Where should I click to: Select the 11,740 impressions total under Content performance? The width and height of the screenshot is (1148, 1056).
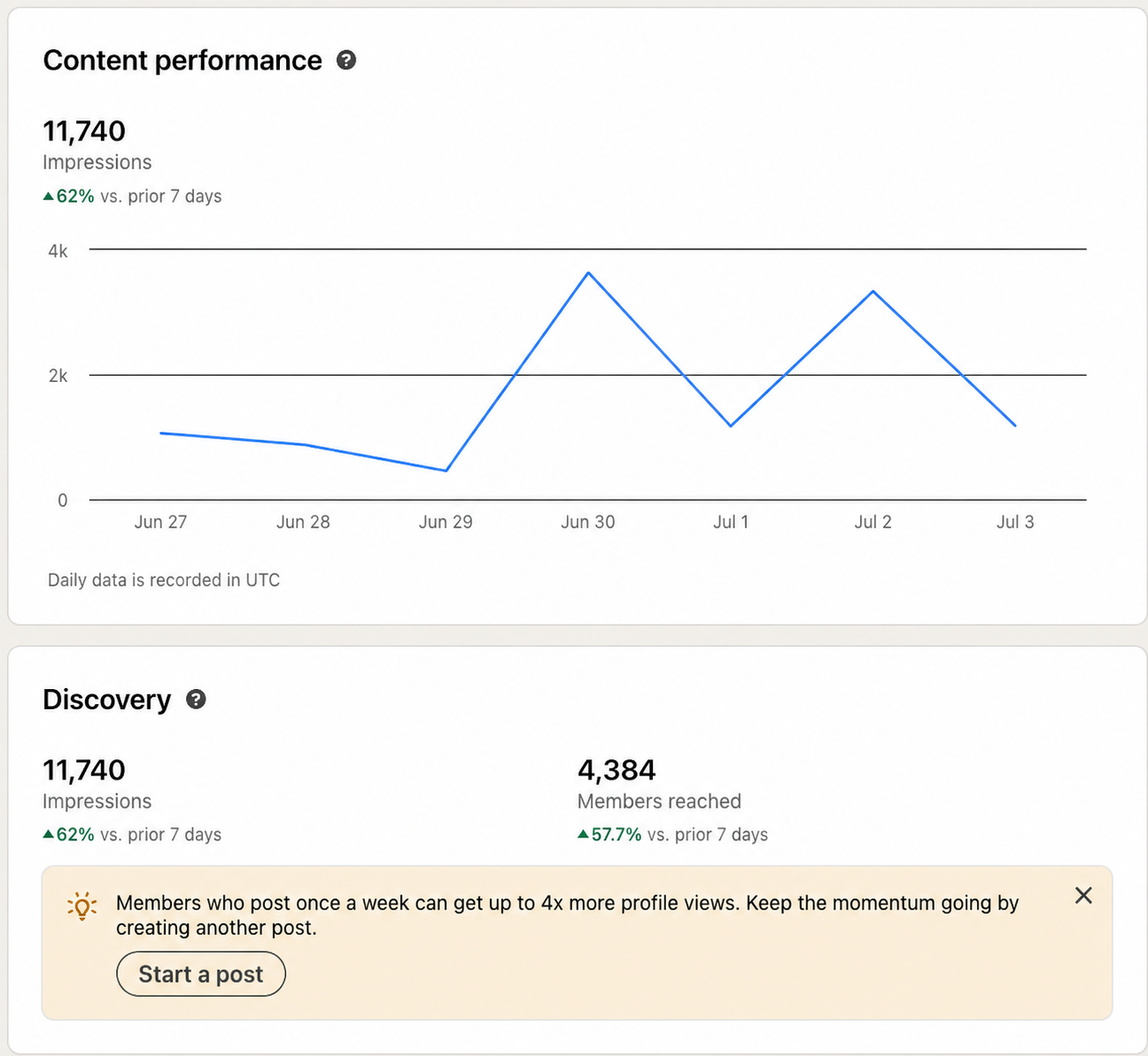[x=84, y=131]
